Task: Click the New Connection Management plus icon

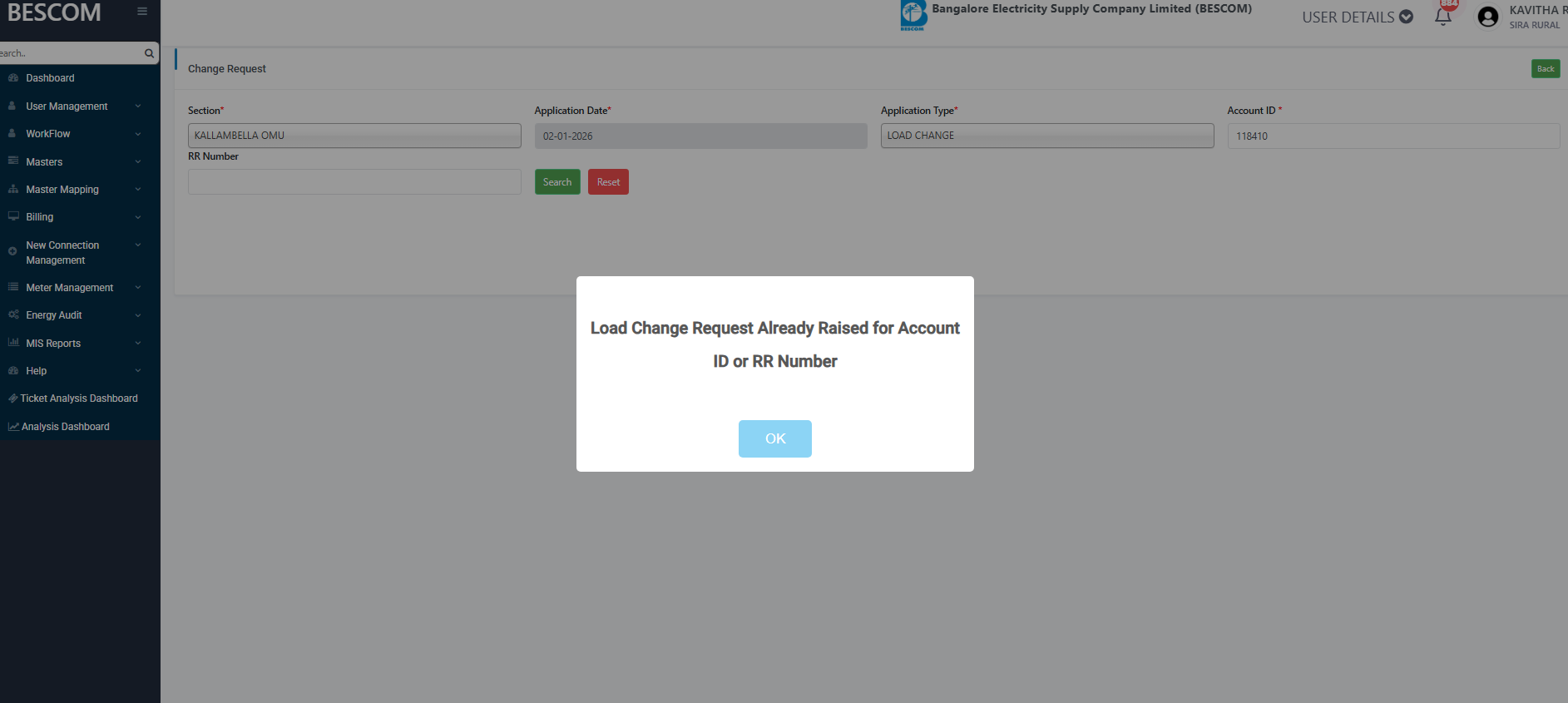Action: pyautogui.click(x=12, y=251)
